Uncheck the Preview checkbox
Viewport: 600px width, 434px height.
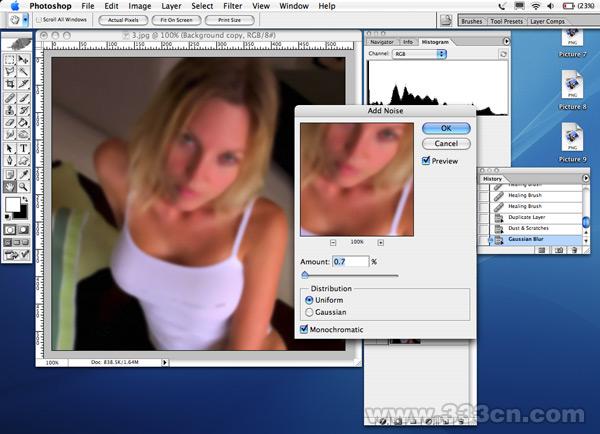[x=426, y=160]
